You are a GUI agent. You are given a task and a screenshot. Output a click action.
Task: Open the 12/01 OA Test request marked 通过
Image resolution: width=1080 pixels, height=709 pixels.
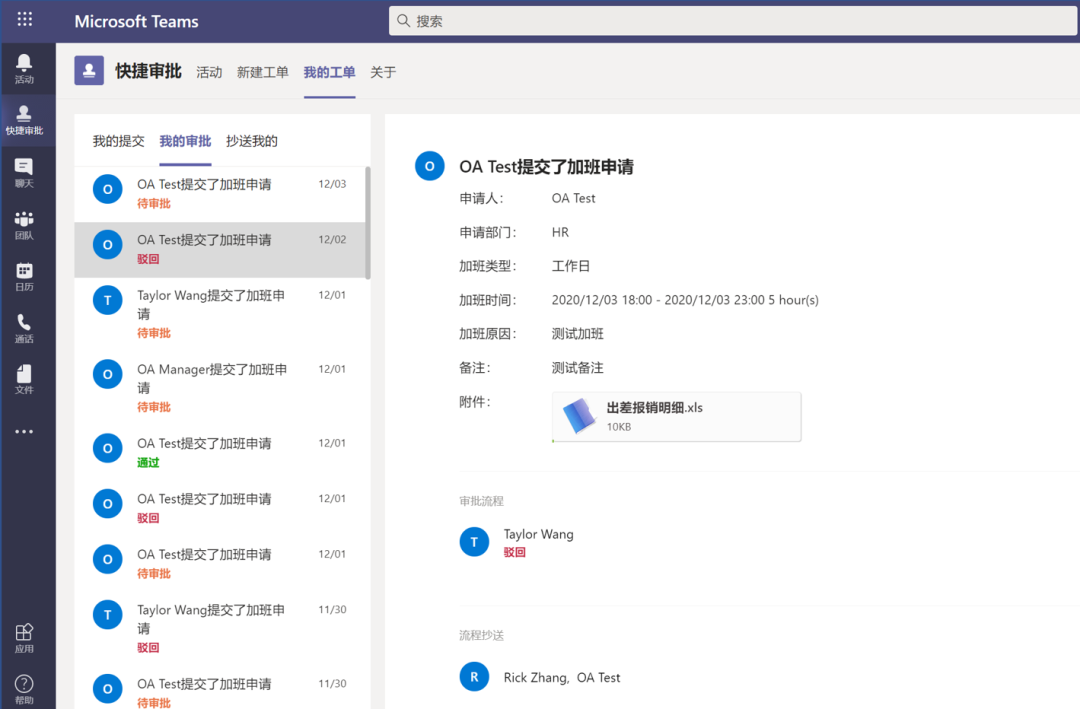click(x=219, y=453)
